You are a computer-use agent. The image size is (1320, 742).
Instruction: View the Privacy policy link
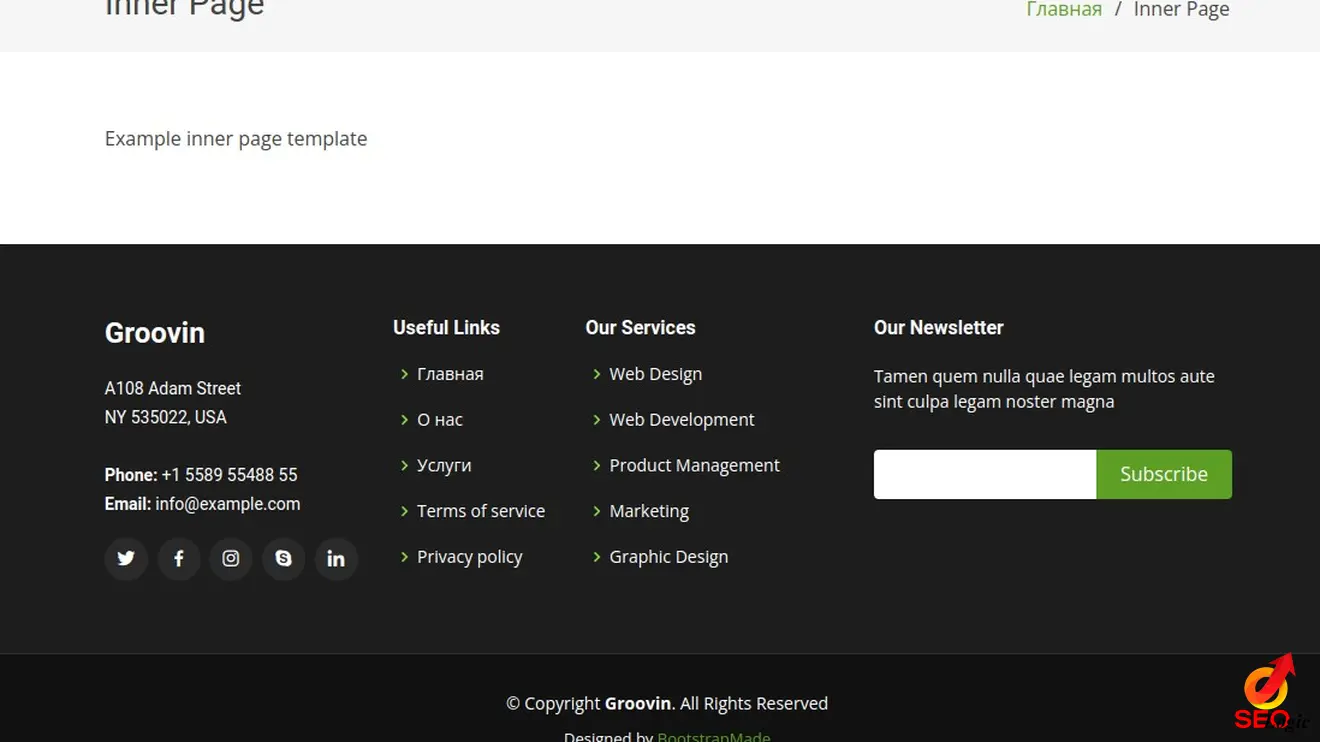pos(469,557)
